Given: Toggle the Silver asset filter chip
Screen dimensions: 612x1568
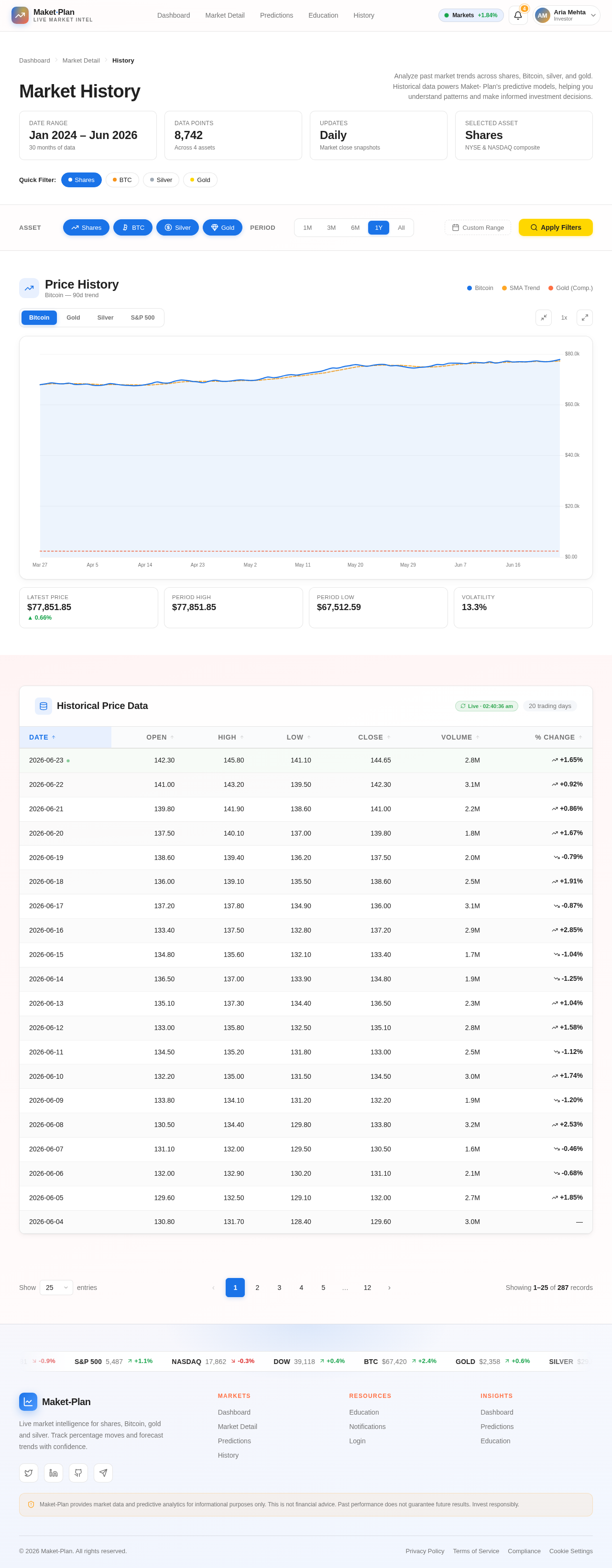Looking at the screenshot, I should point(178,228).
